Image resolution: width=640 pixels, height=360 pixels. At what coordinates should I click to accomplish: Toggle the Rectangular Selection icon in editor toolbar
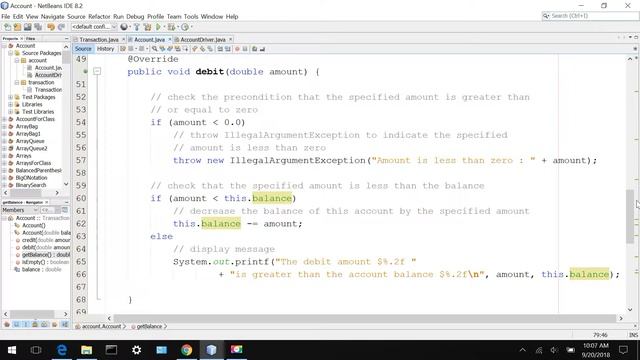(186, 49)
